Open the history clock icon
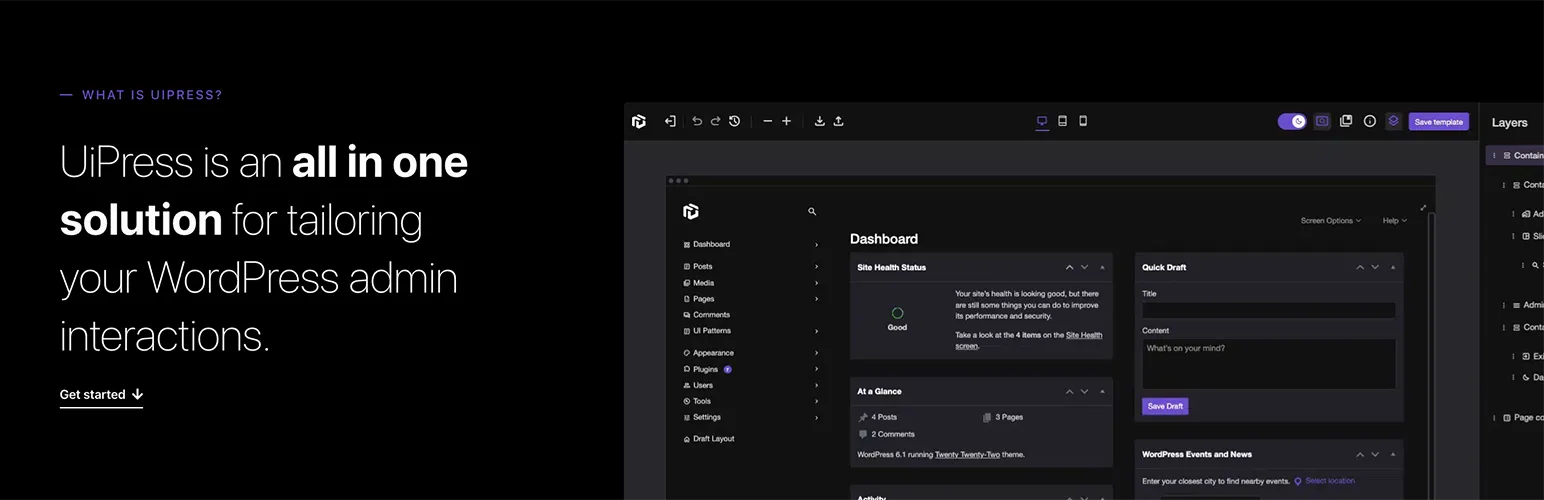Screen dimensions: 1544x500 pos(734,121)
